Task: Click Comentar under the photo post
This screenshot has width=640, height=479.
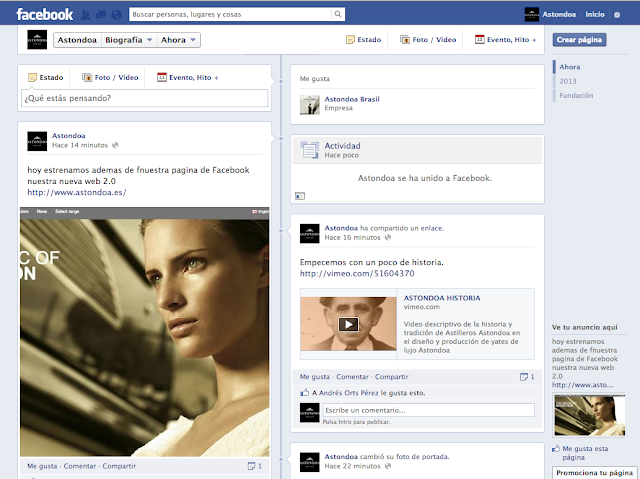Action: pyautogui.click(x=80, y=466)
